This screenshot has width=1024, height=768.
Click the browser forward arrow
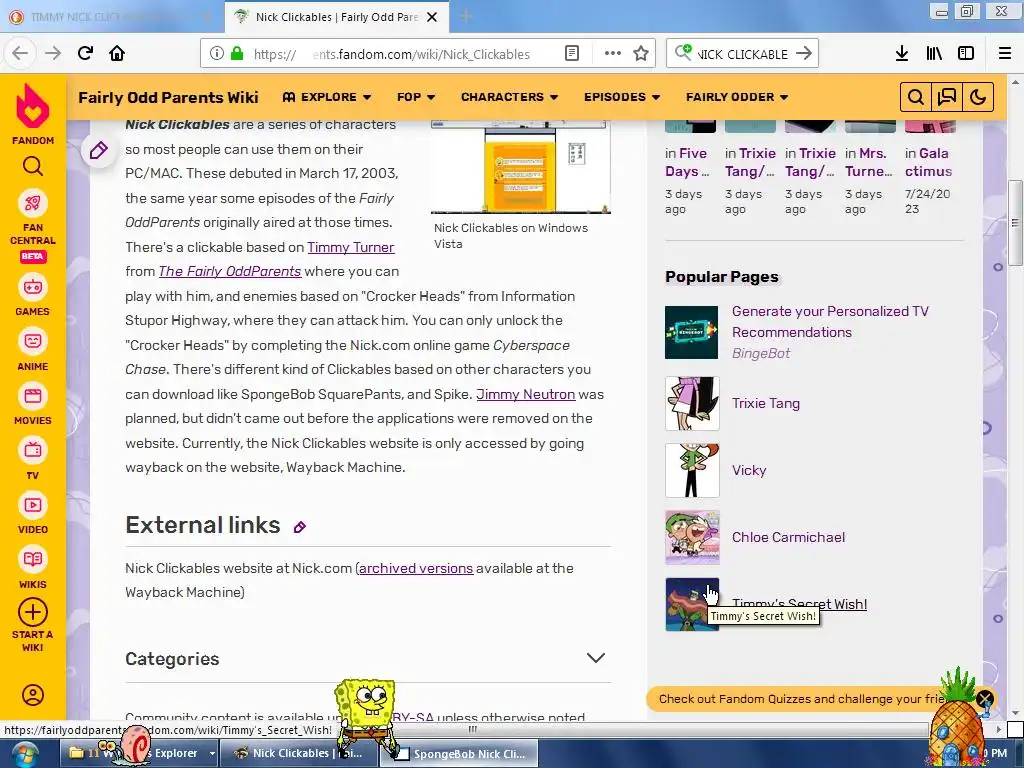(53, 53)
